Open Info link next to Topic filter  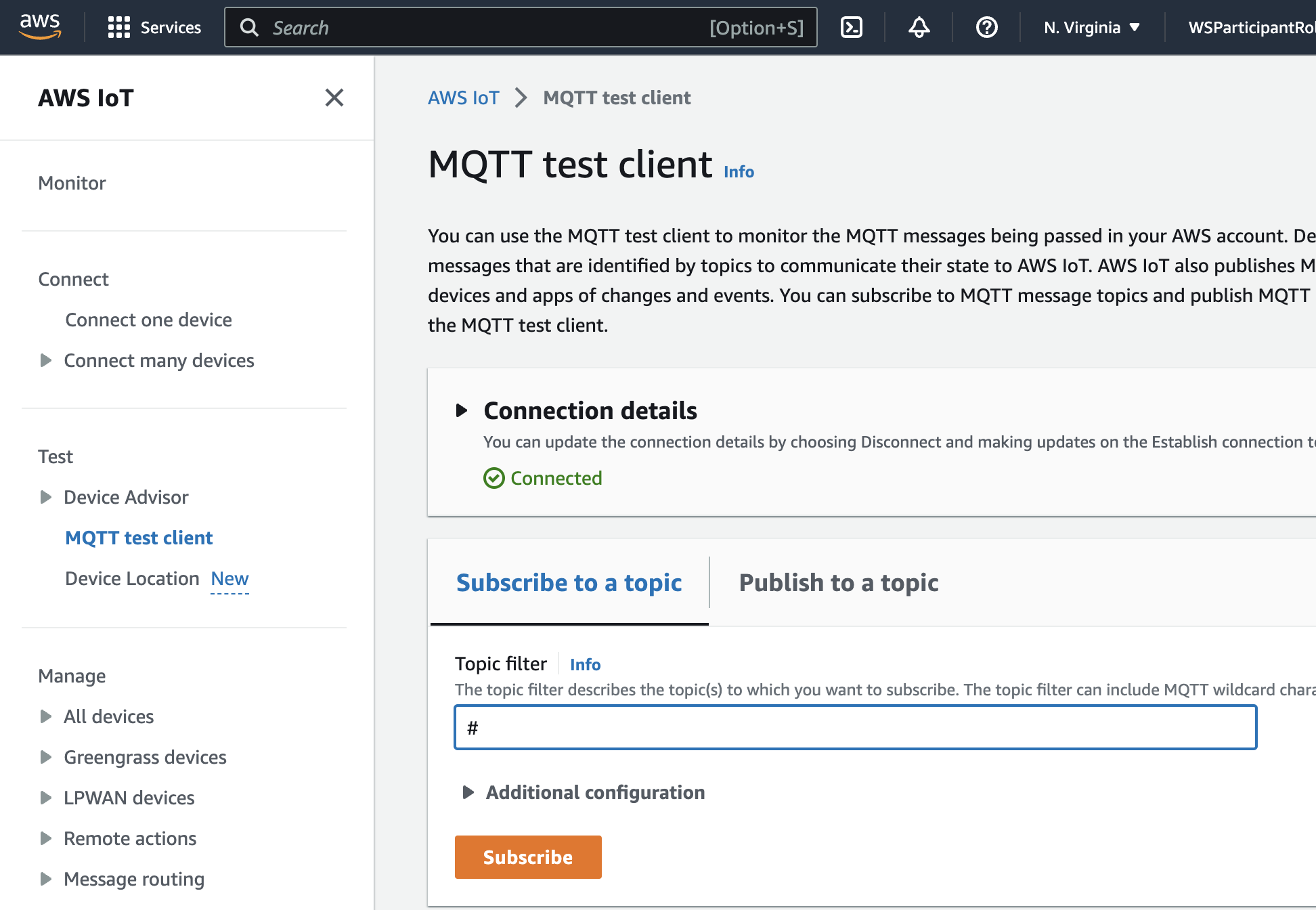[x=585, y=665]
